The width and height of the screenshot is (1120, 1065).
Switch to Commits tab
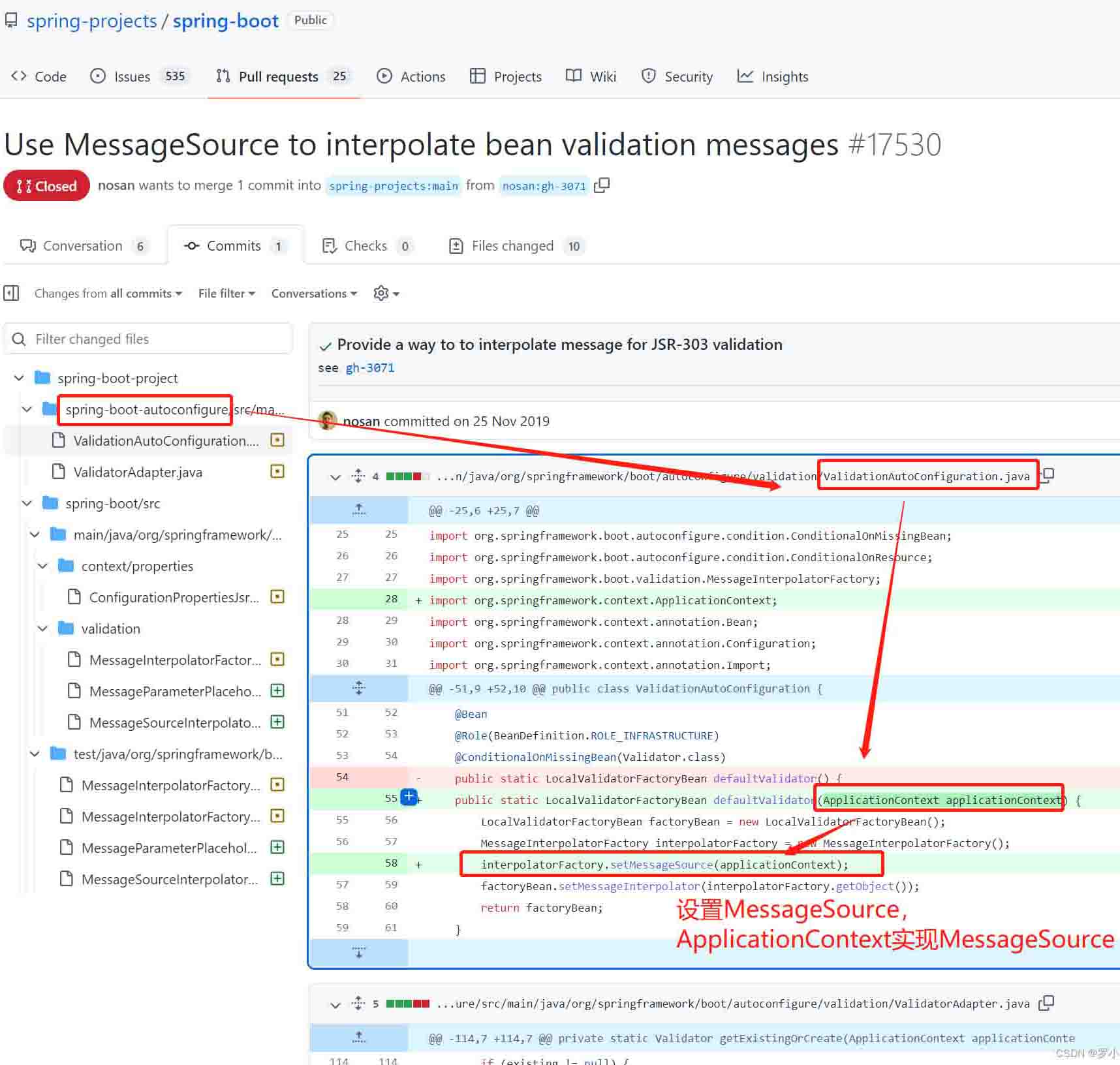click(x=236, y=245)
